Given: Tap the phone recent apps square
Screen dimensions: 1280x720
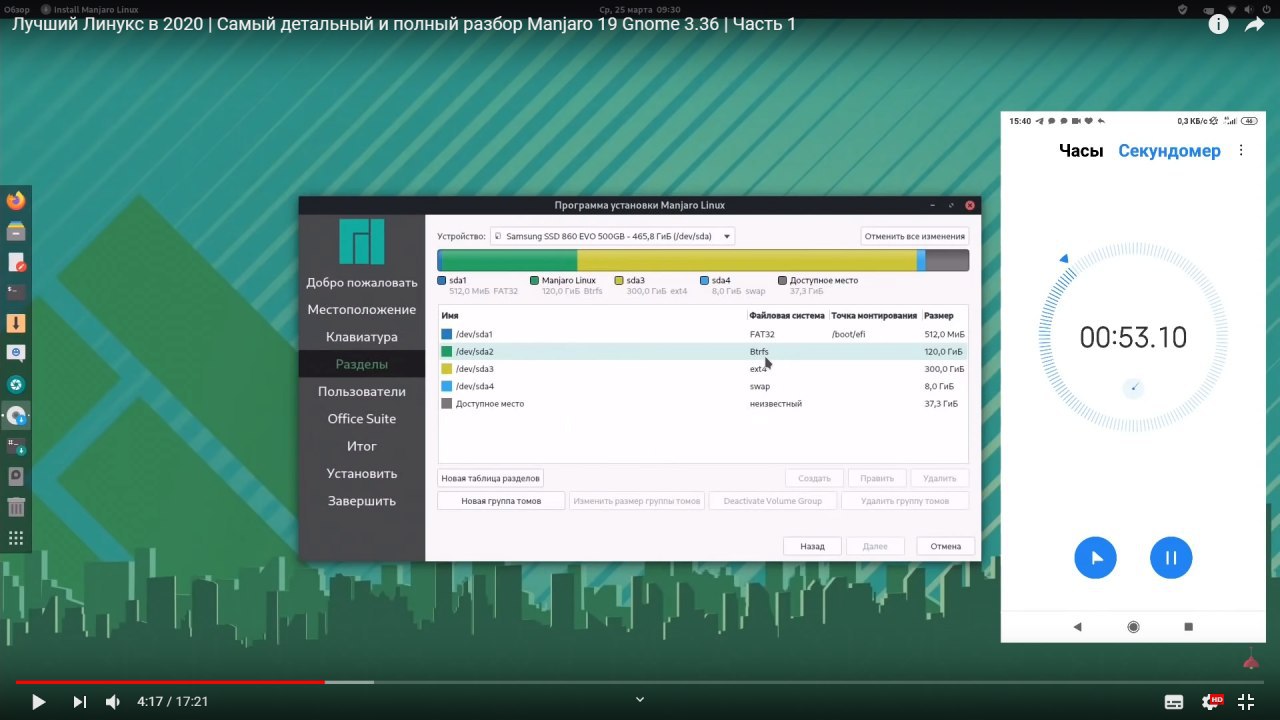Looking at the screenshot, I should click(x=1189, y=627).
